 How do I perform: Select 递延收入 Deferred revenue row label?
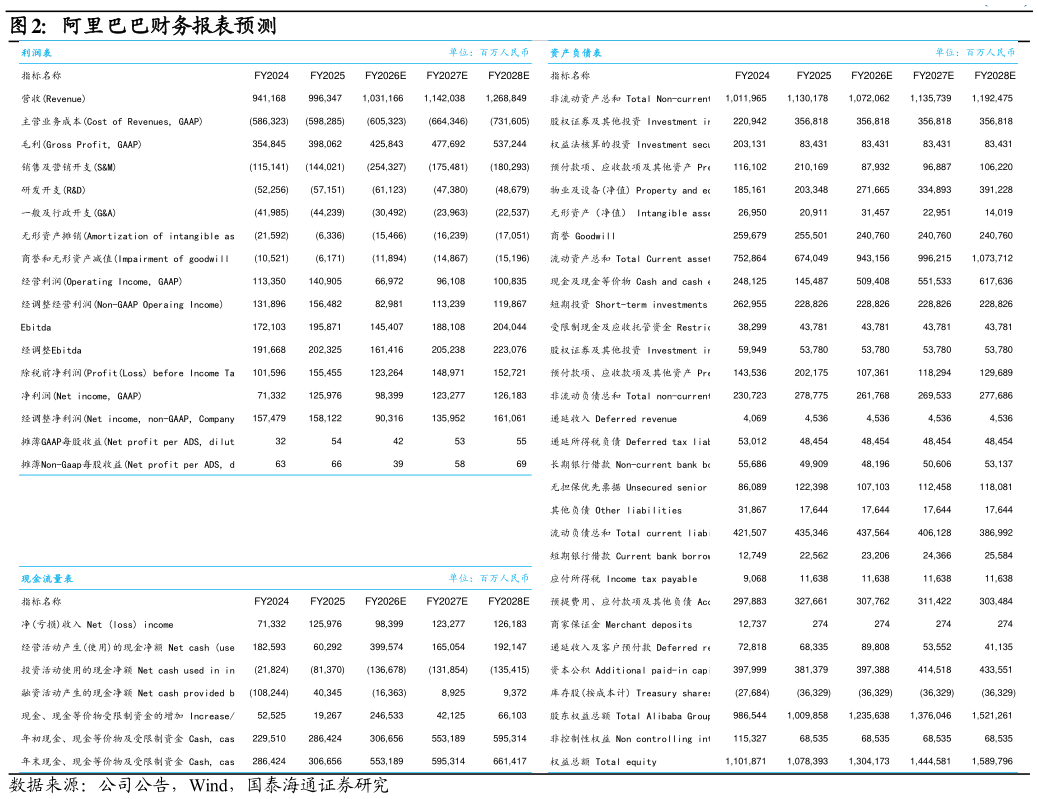coord(614,419)
